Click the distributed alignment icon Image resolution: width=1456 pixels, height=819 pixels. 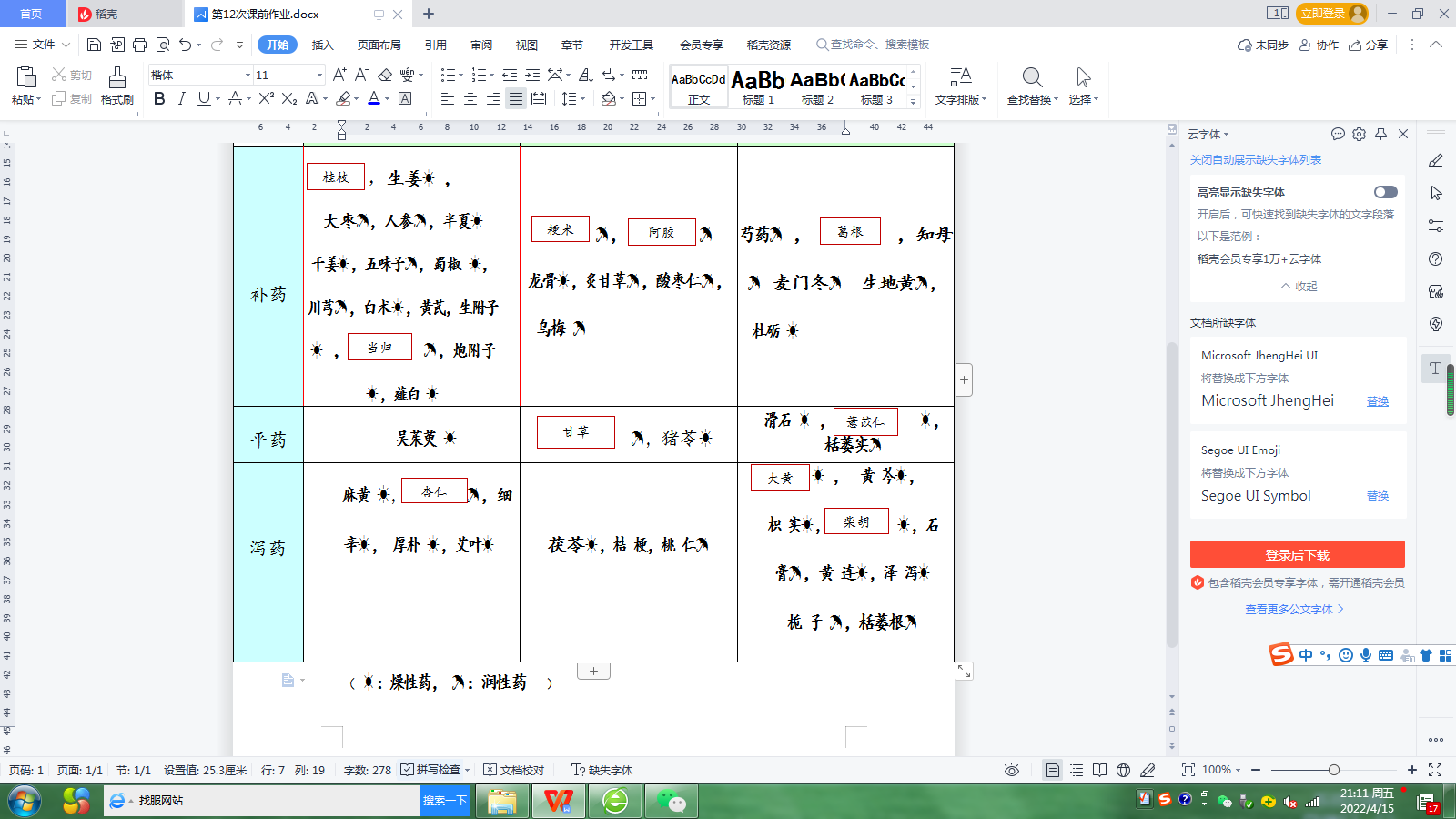(539, 98)
